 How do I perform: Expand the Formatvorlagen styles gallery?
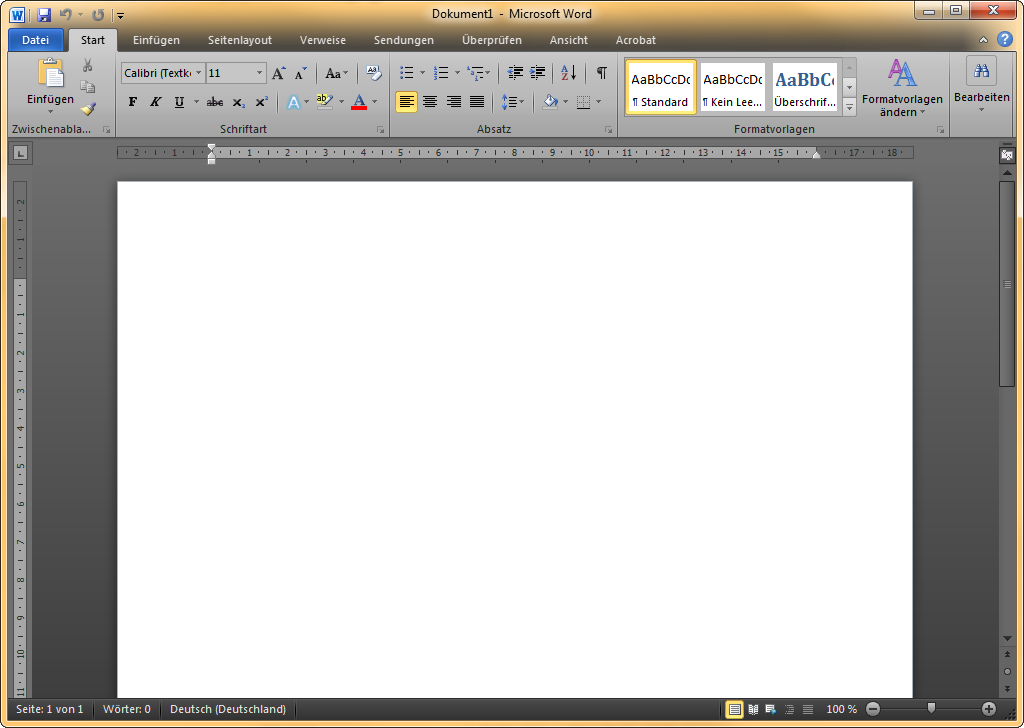(849, 107)
